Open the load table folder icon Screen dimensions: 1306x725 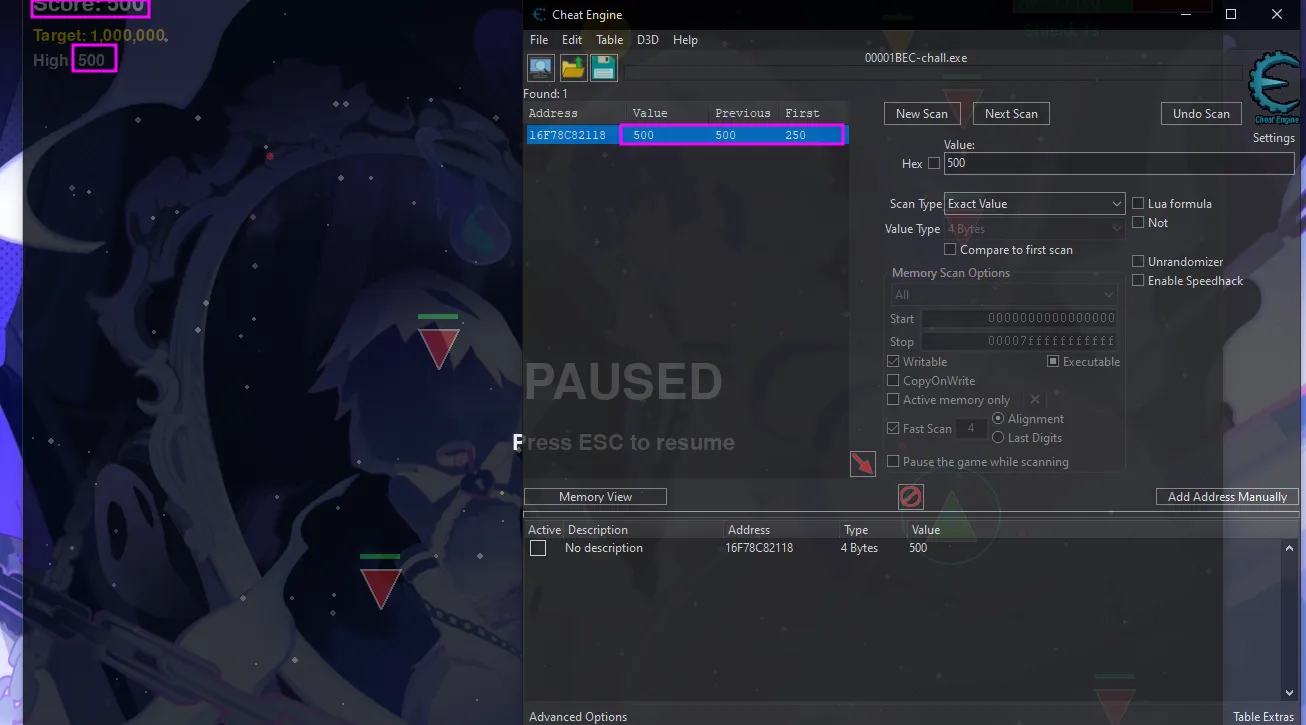coord(572,68)
